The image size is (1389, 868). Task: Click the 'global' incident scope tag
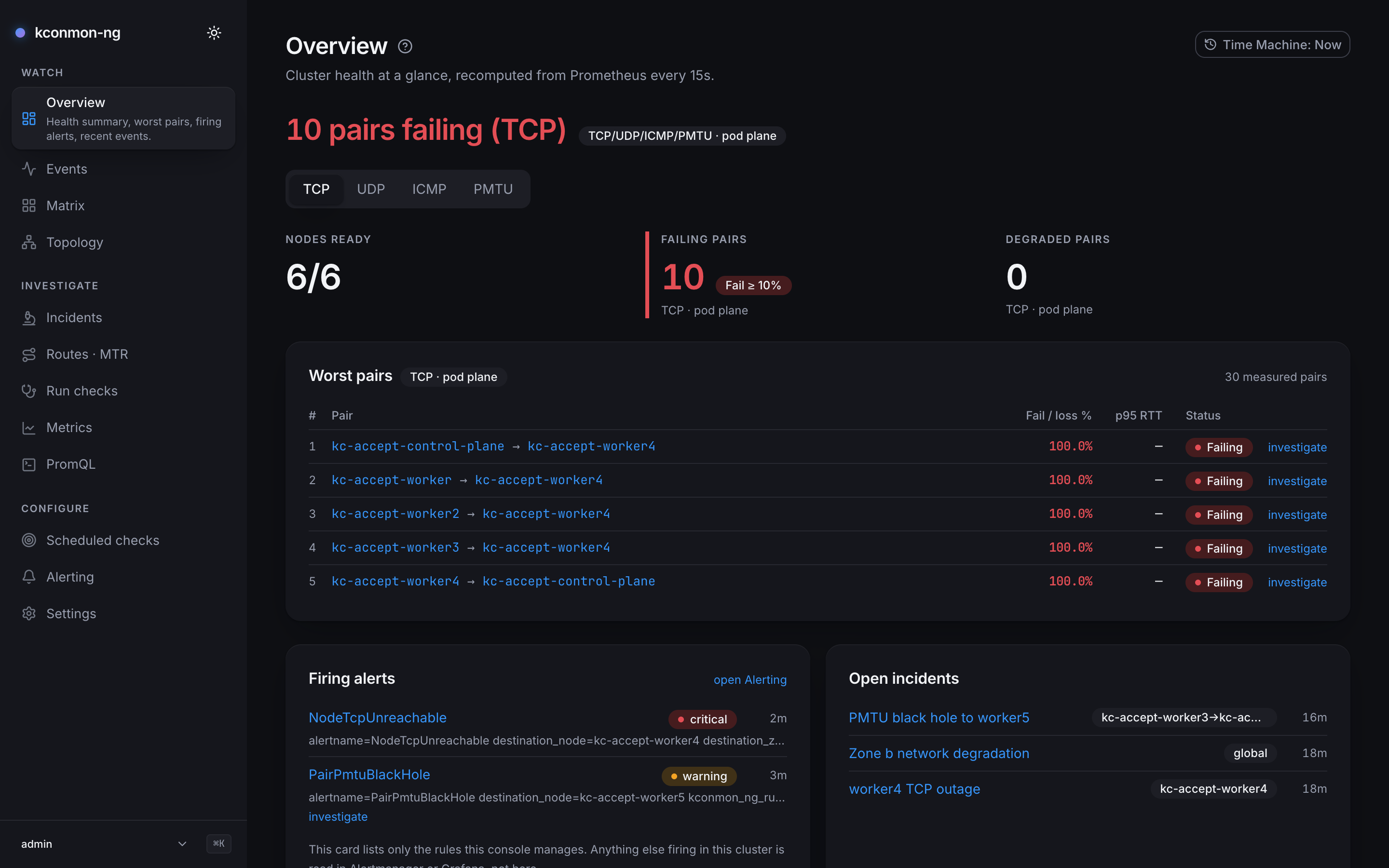tap(1250, 753)
